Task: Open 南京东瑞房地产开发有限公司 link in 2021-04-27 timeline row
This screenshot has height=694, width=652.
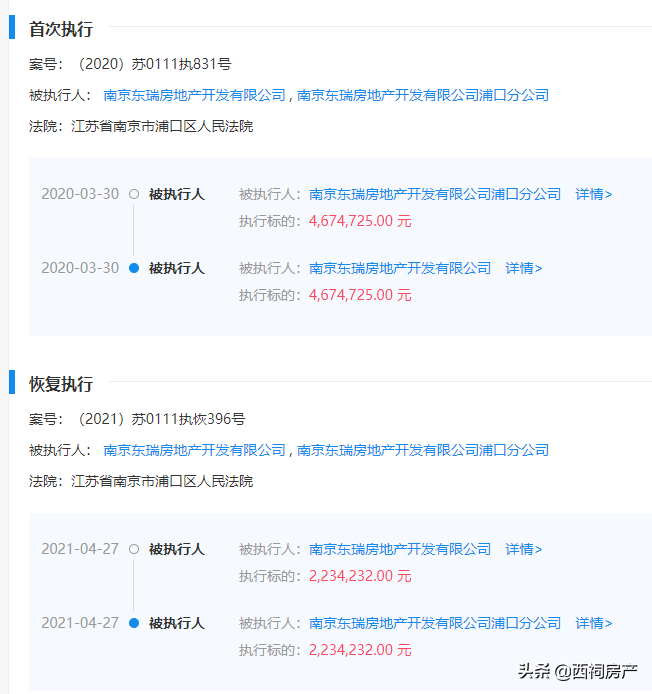Action: (x=400, y=549)
